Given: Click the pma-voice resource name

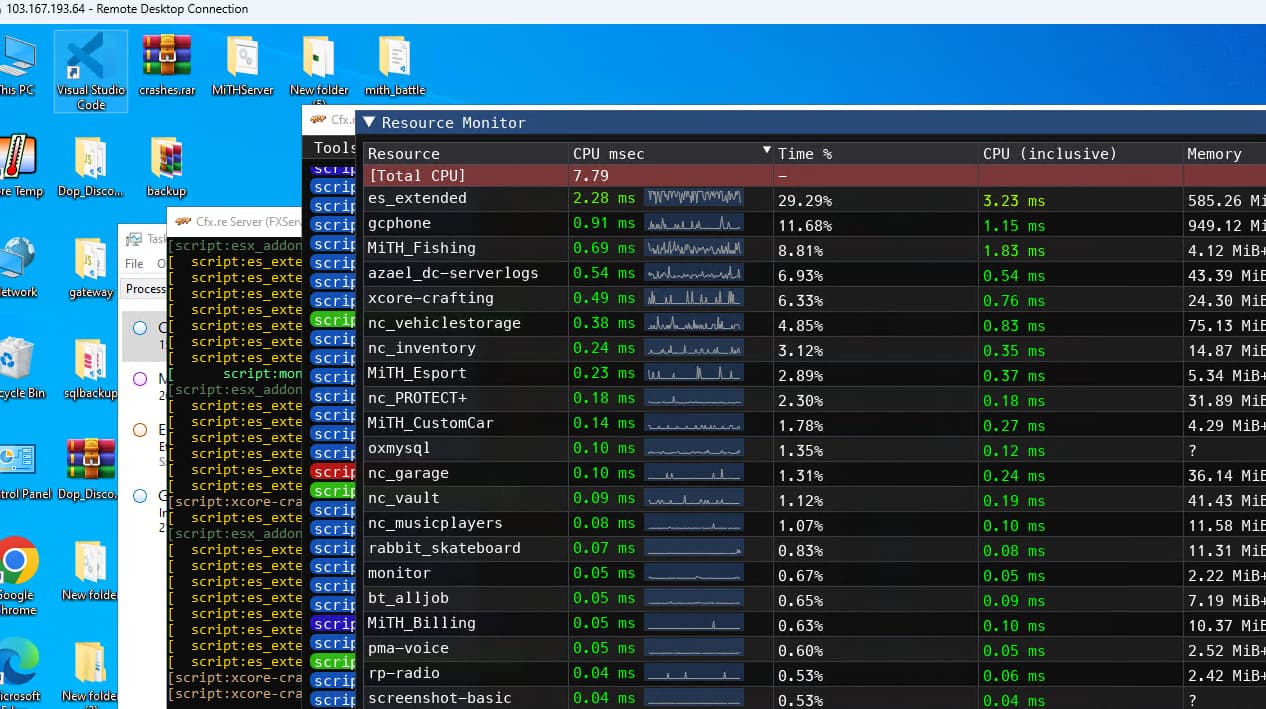Looking at the screenshot, I should coord(408,648).
